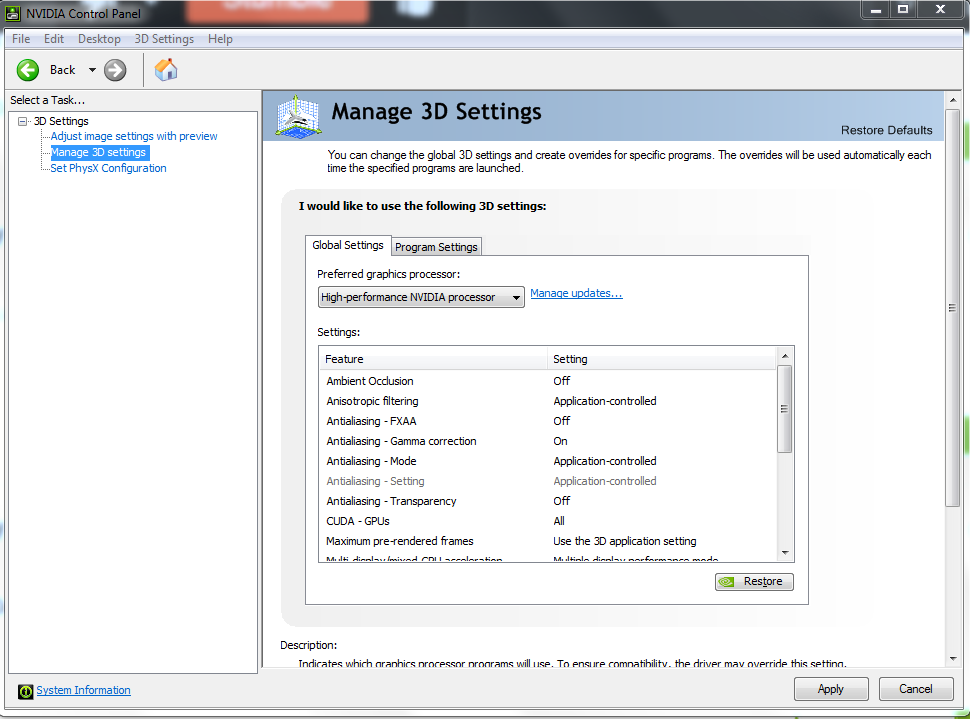Click Use the 3D application setting value
Viewport: 970px width, 719px height.
tap(624, 541)
